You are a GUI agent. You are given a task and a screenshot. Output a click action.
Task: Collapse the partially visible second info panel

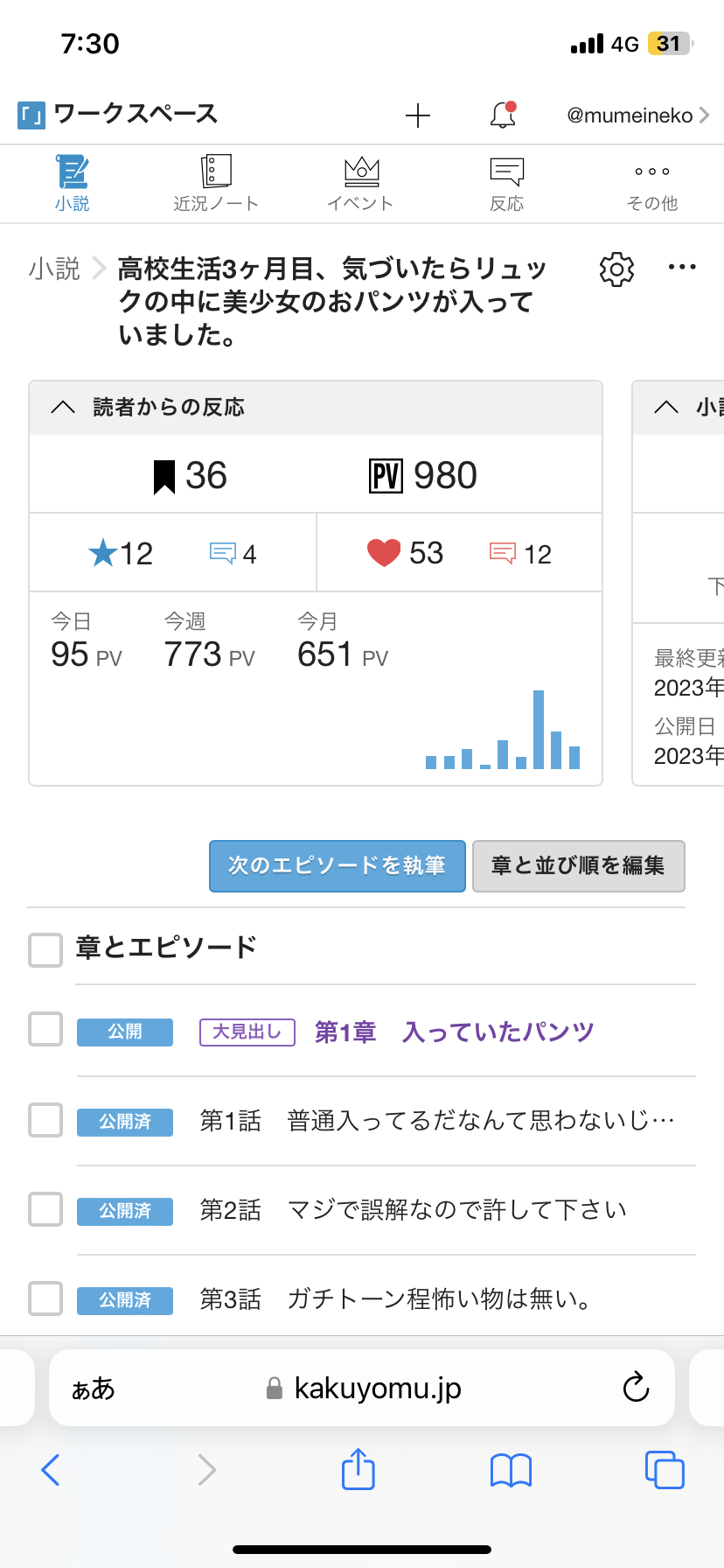pyautogui.click(x=666, y=408)
